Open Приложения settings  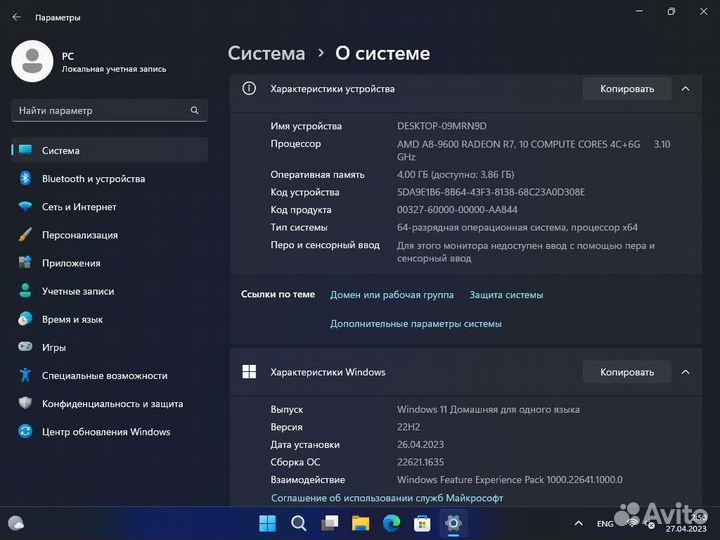point(109,263)
